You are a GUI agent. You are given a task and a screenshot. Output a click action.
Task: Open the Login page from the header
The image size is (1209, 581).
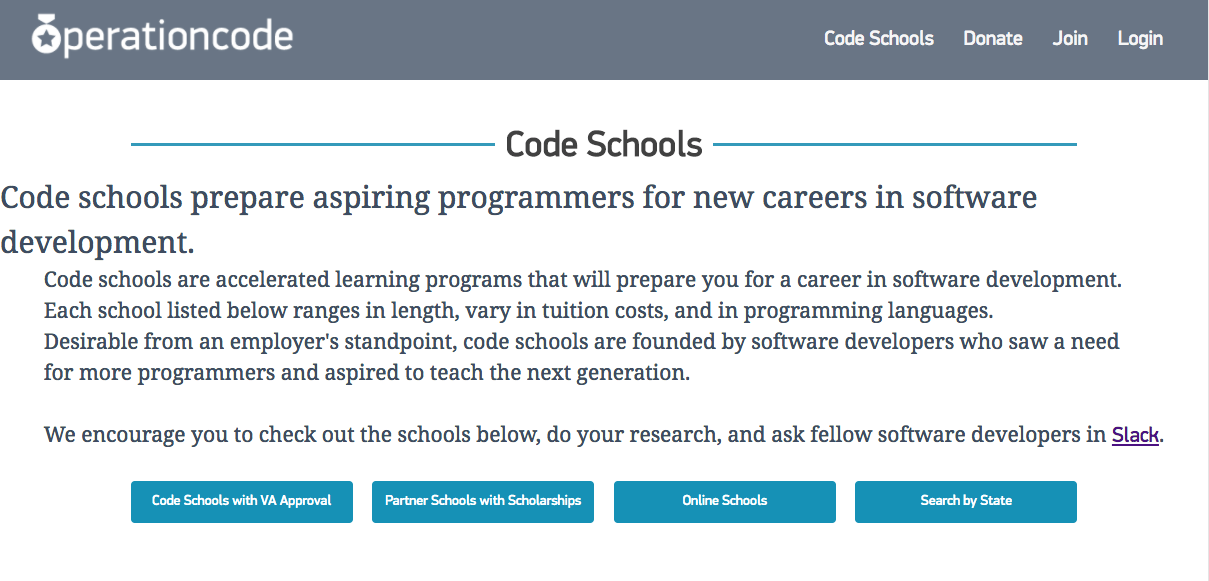[x=1140, y=39]
